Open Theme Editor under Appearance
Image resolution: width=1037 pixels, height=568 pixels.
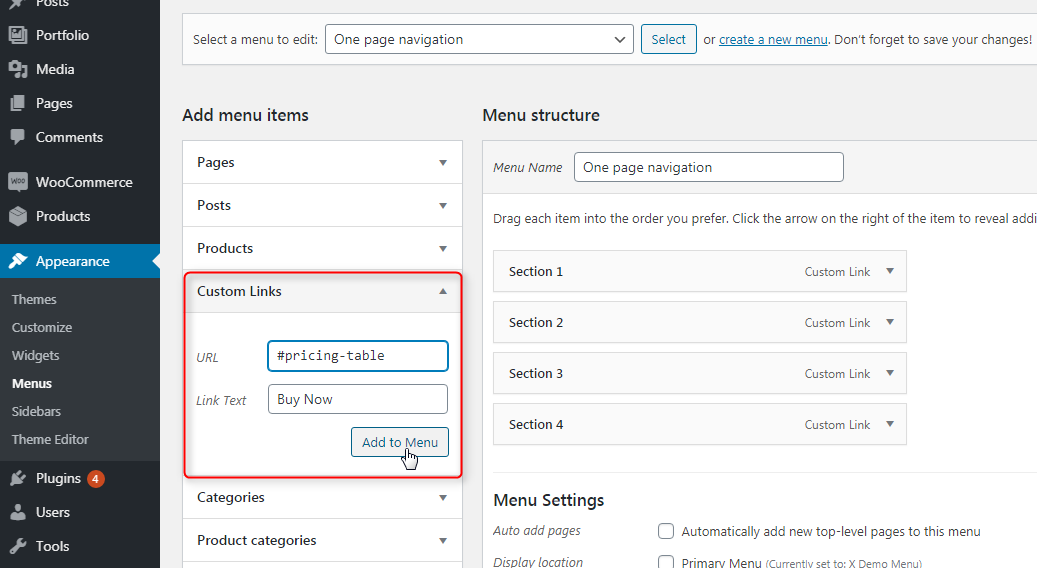(50, 440)
